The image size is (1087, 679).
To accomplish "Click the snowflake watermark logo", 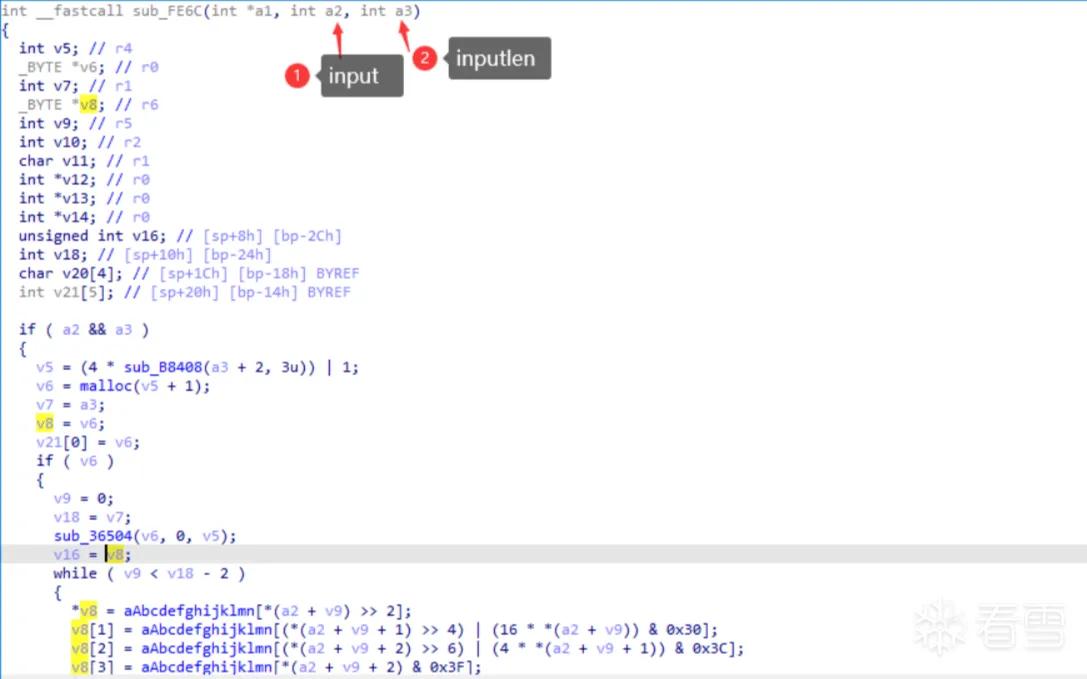I will 939,628.
